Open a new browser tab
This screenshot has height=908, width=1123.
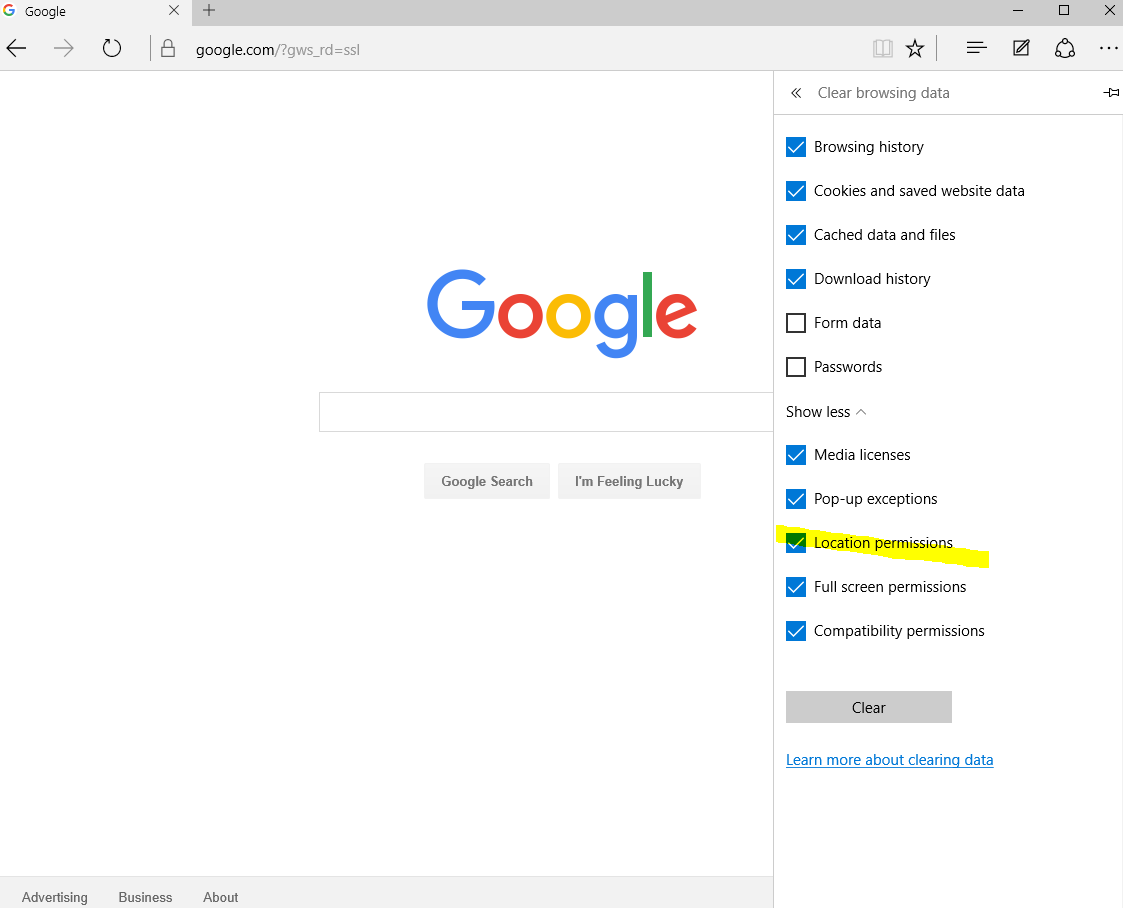tap(208, 11)
